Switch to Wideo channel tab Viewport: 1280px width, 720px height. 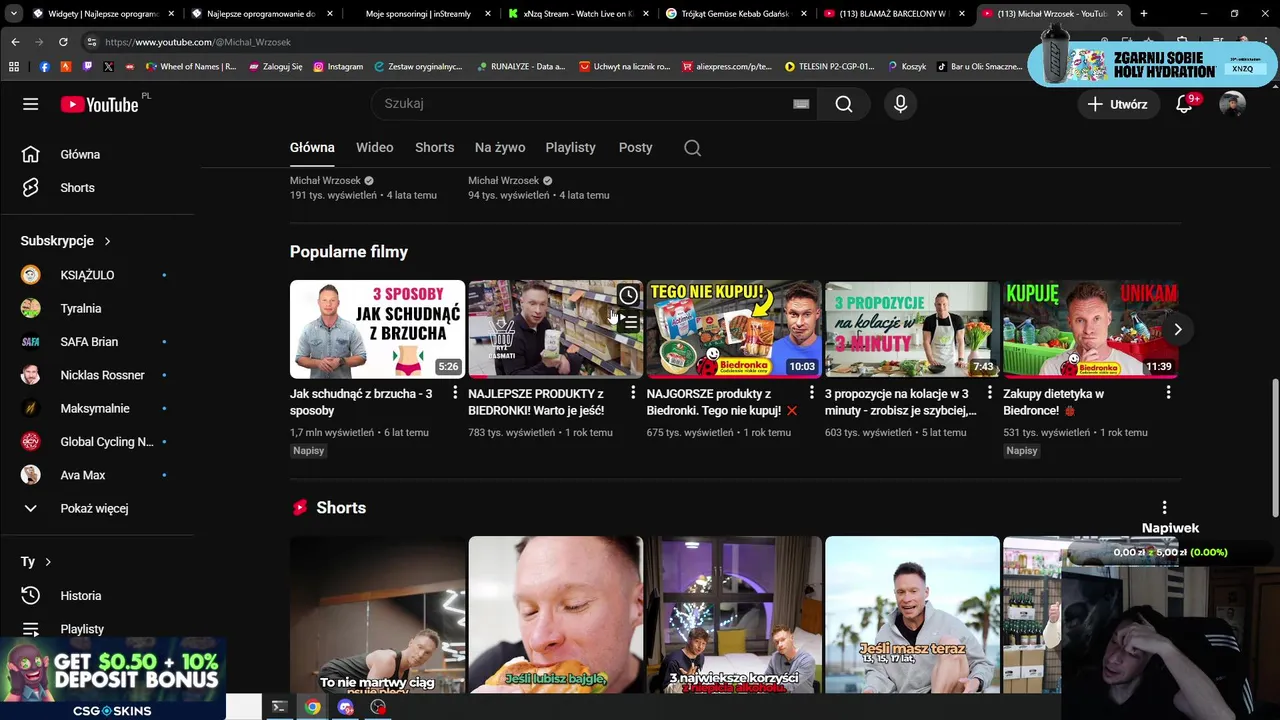375,147
